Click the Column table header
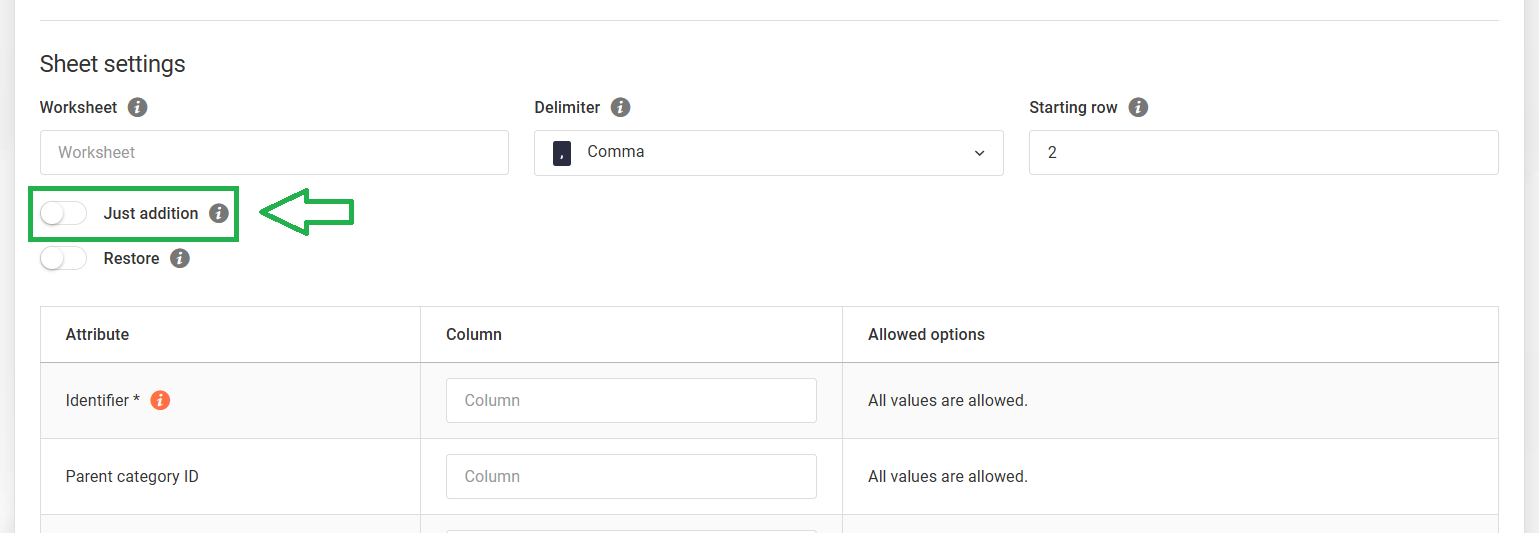Screen dimensions: 1539x533 (474, 334)
